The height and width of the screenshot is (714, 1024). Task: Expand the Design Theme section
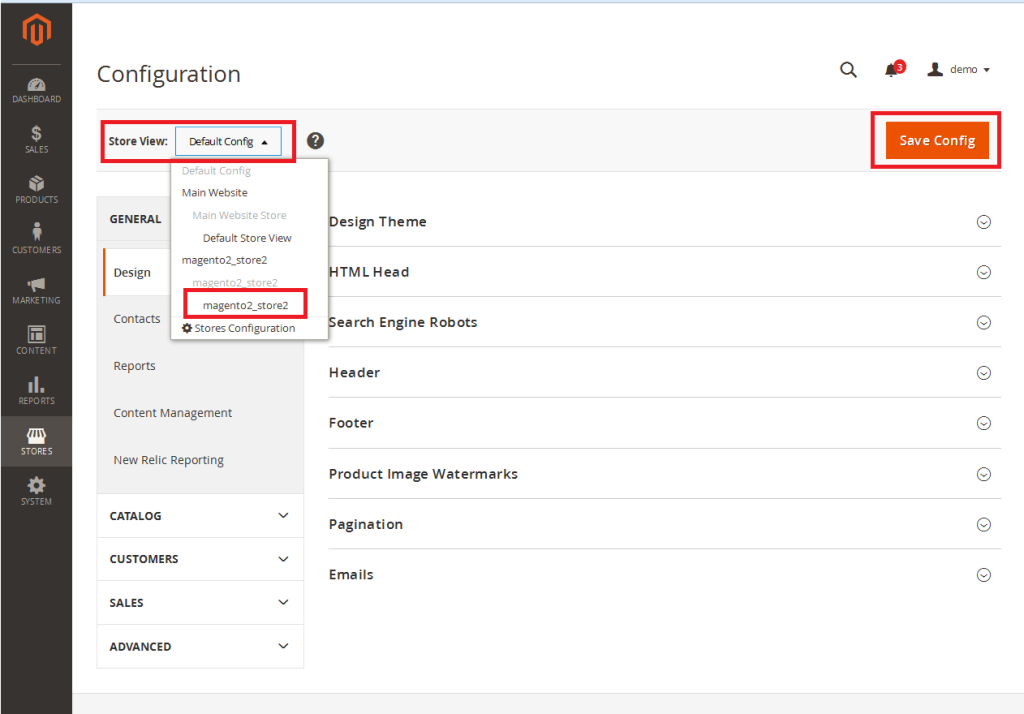click(983, 222)
